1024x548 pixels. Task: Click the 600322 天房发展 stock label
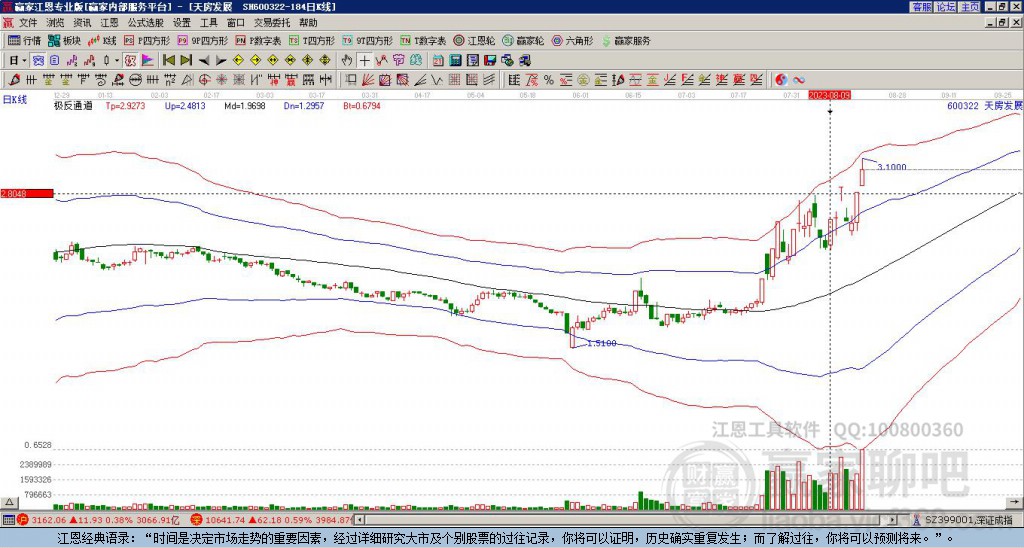[985, 105]
